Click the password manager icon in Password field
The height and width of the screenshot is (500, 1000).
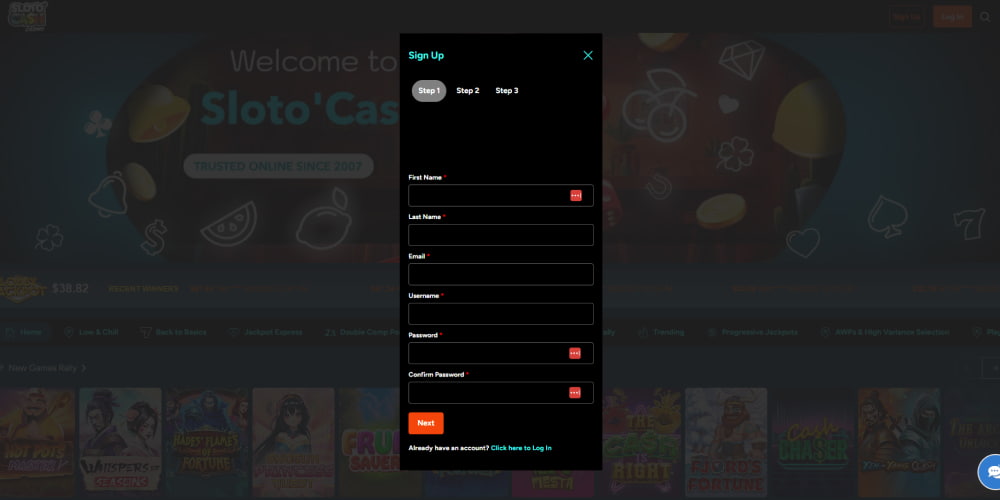(x=575, y=353)
